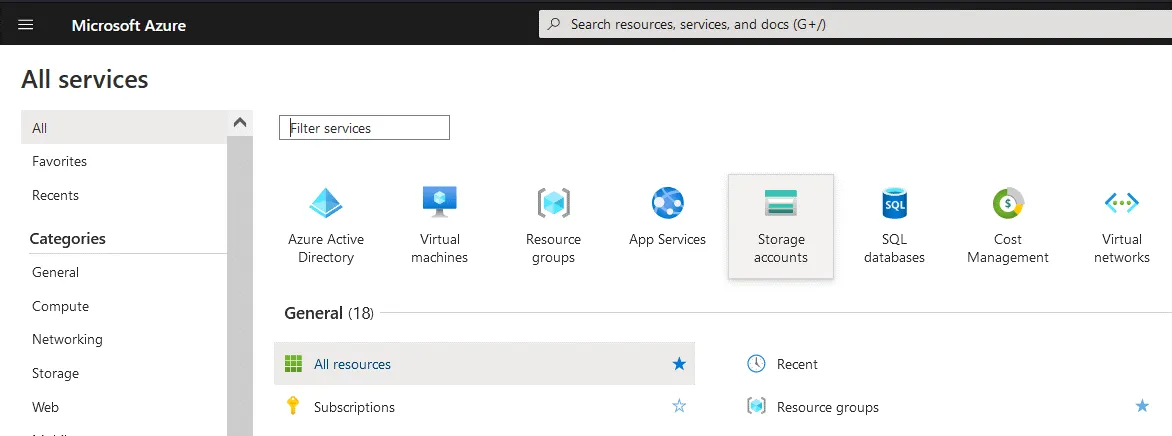1172x436 pixels.
Task: Toggle favorite star for Resource groups row
Action: 1142,406
